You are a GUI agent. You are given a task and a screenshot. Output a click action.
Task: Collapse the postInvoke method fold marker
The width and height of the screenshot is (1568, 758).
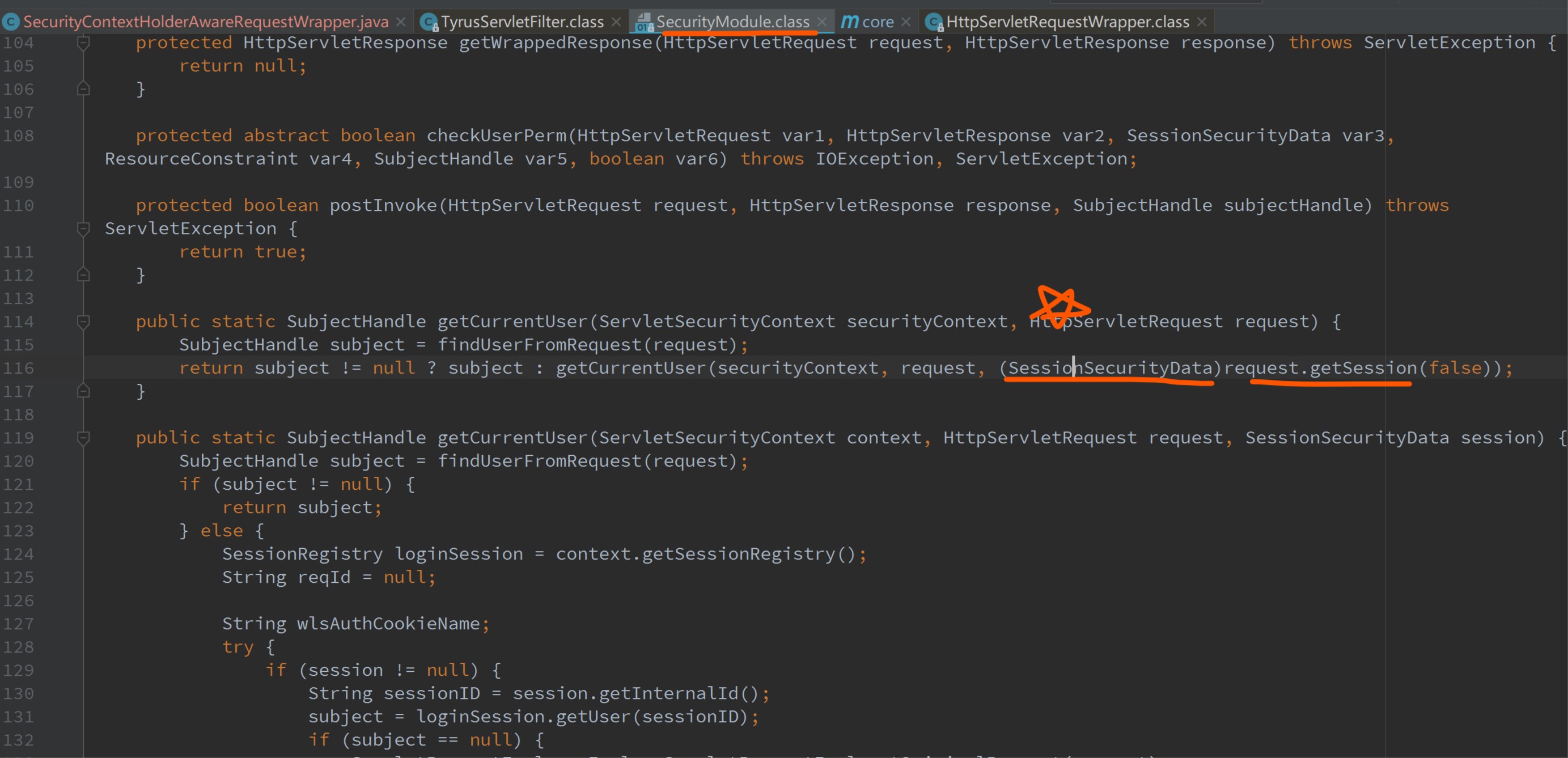(x=83, y=229)
